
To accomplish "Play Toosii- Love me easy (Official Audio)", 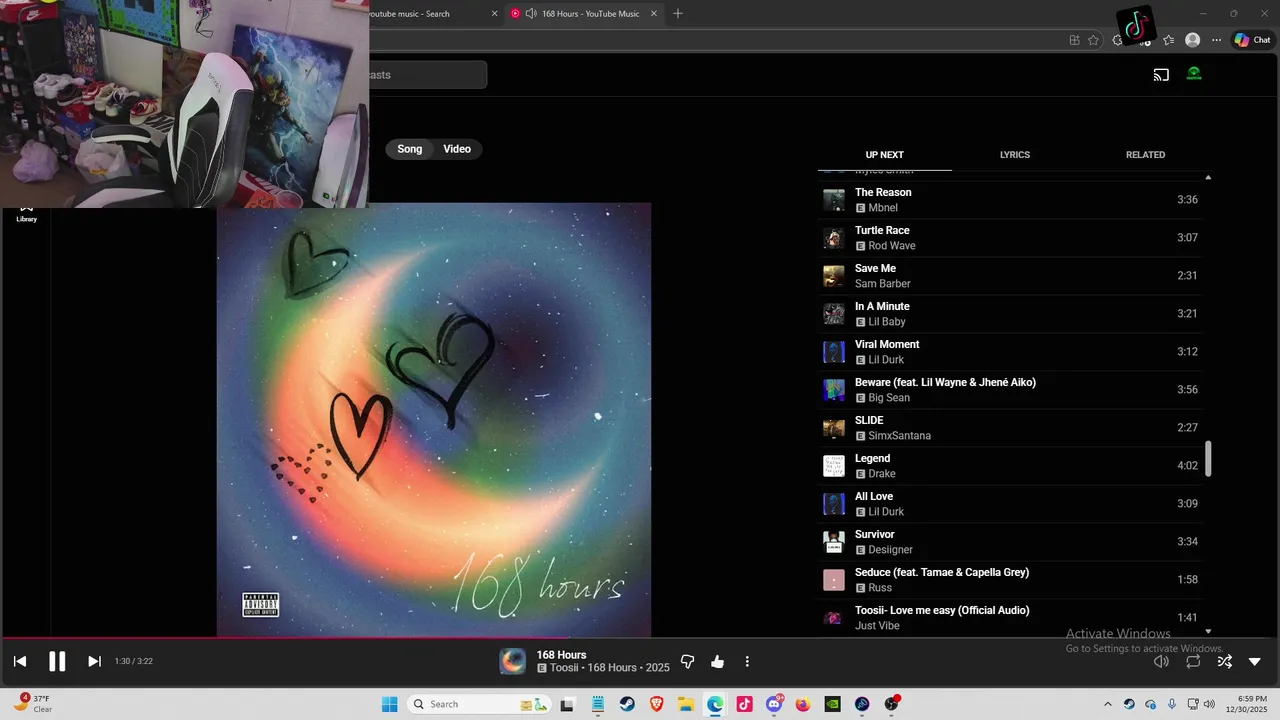I will click(1010, 618).
